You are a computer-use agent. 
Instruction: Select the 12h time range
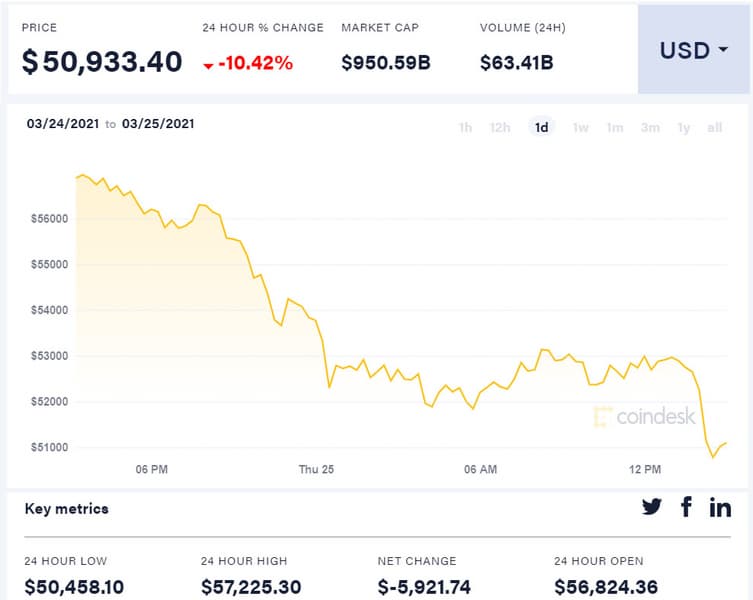pyautogui.click(x=500, y=127)
